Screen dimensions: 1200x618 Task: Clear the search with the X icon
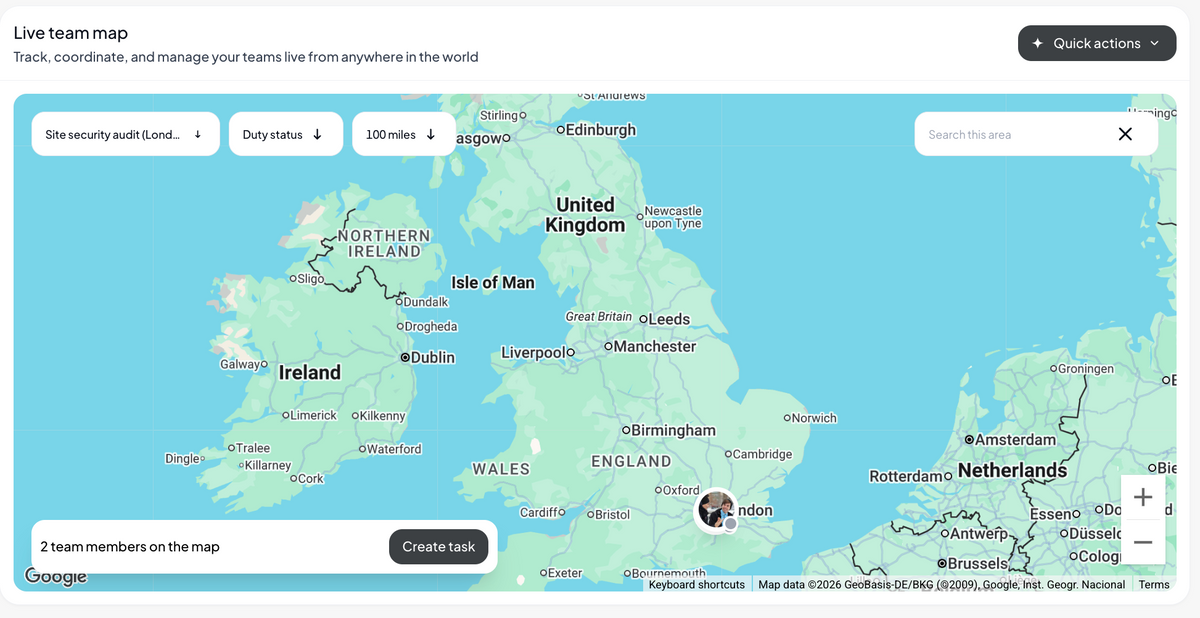[1125, 134]
